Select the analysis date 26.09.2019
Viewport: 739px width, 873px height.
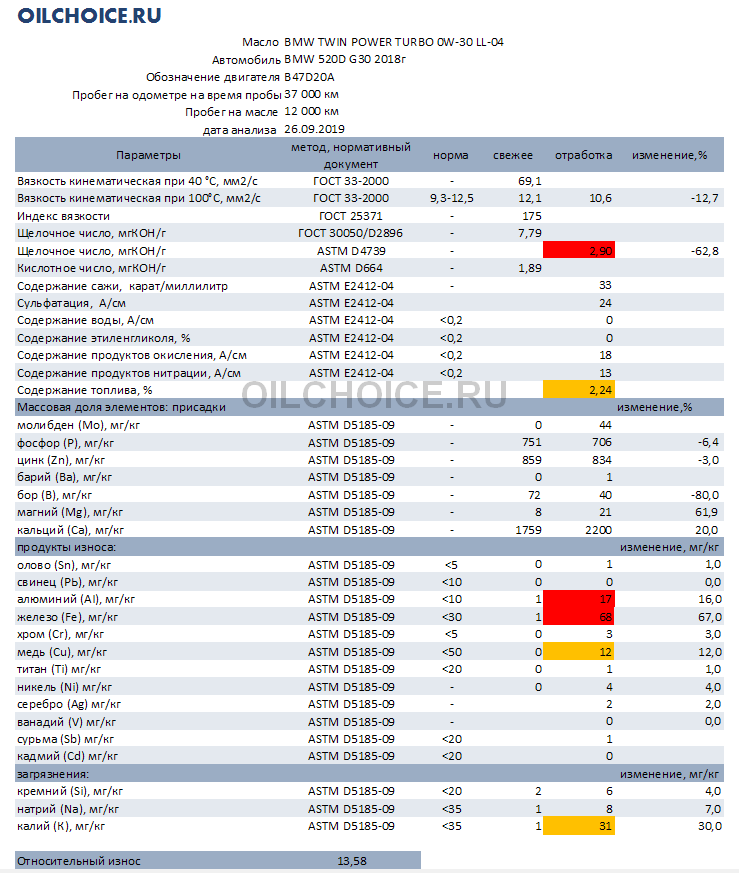coord(314,129)
